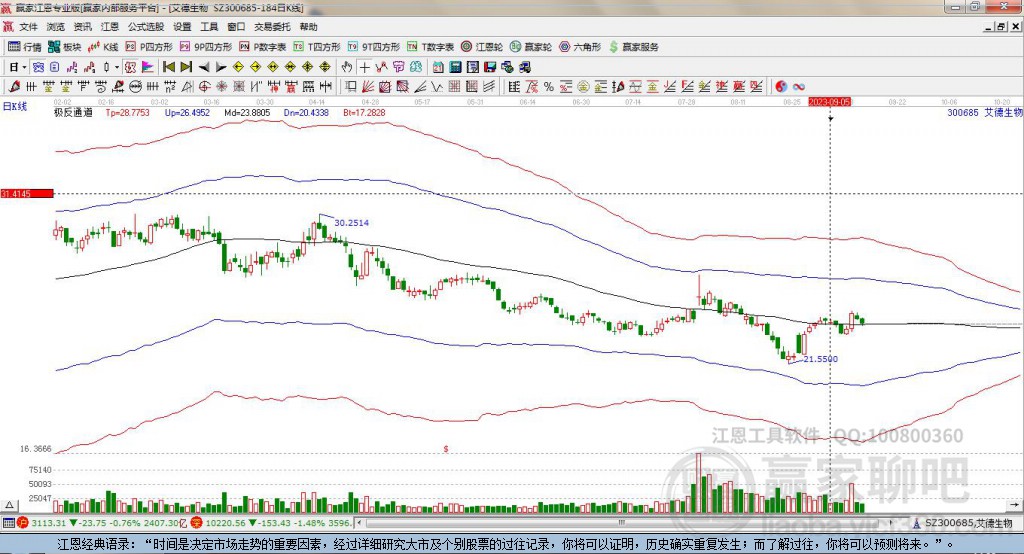Viewport: 1024px width, 554px height.
Task: Click the K线 toolbar button
Action: pyautogui.click(x=103, y=47)
